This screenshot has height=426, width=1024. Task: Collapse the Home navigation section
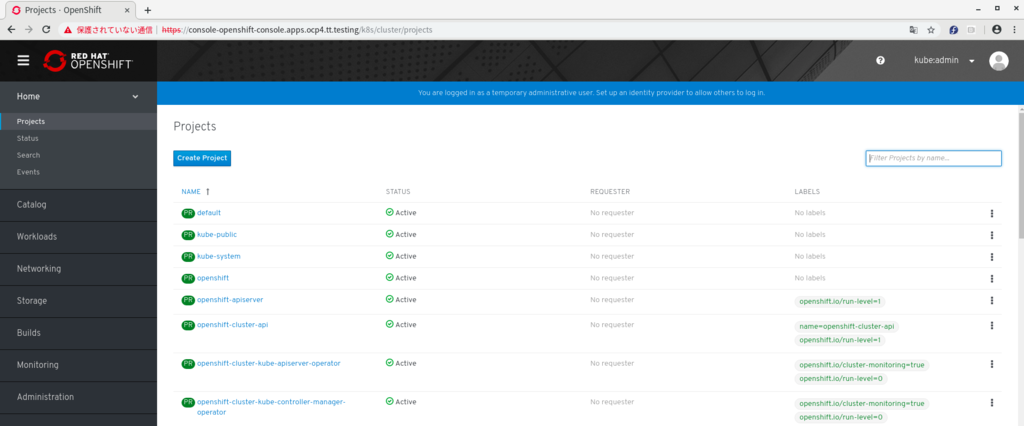pyautogui.click(x=78, y=97)
